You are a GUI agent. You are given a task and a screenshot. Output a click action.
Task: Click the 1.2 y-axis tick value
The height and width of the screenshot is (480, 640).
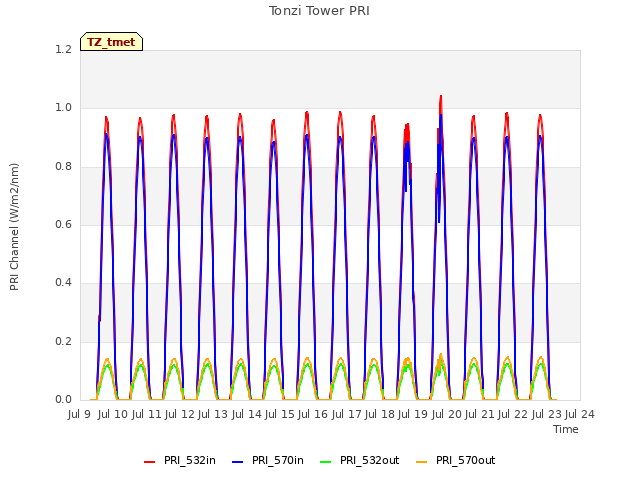pyautogui.click(x=64, y=49)
